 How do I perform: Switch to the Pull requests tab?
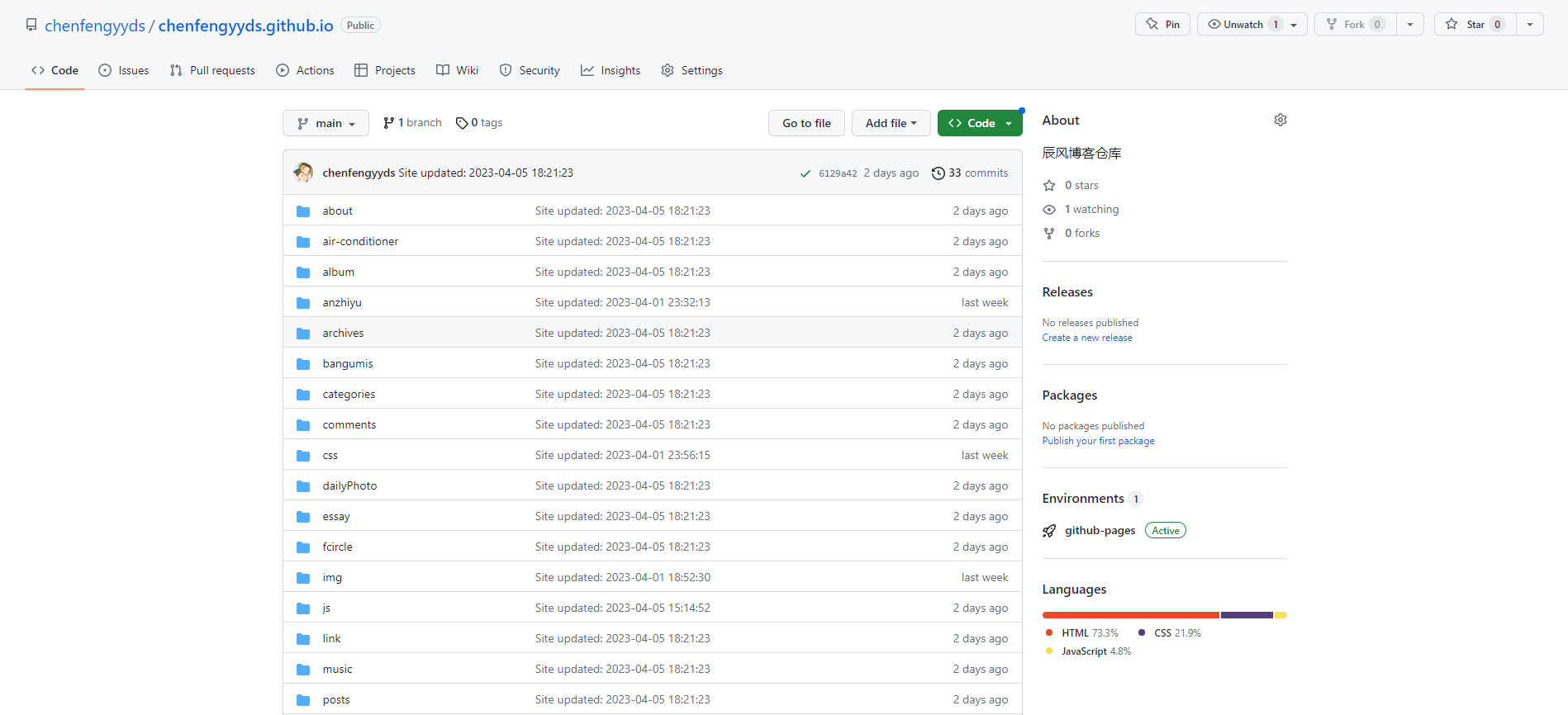[212, 70]
